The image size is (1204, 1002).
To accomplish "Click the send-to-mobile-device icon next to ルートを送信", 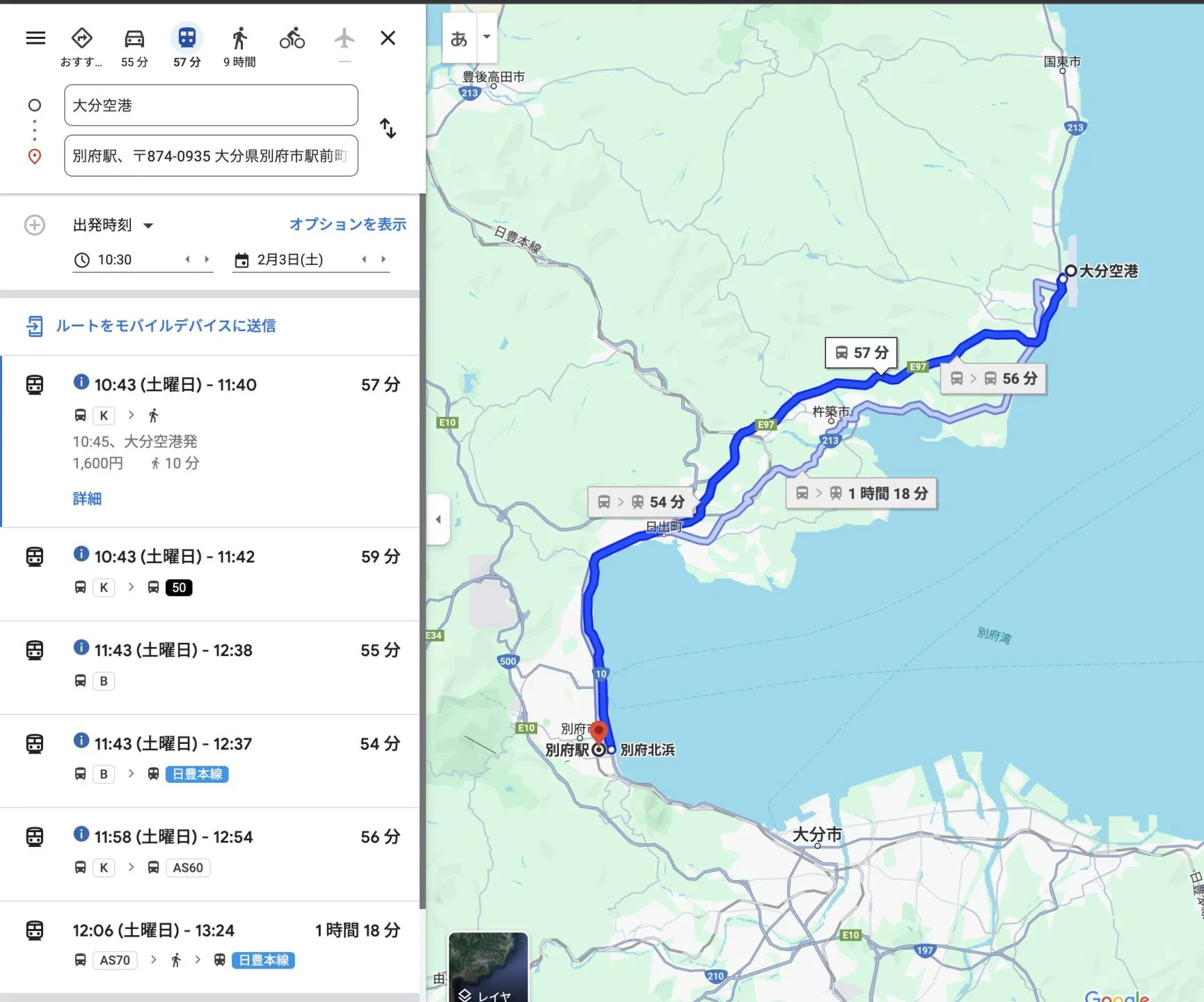I will [35, 326].
